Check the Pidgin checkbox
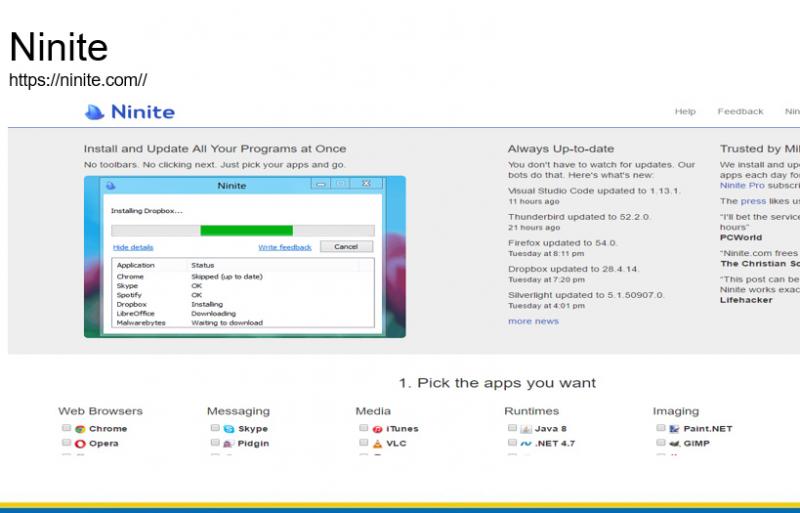800x513 pixels. [215, 443]
